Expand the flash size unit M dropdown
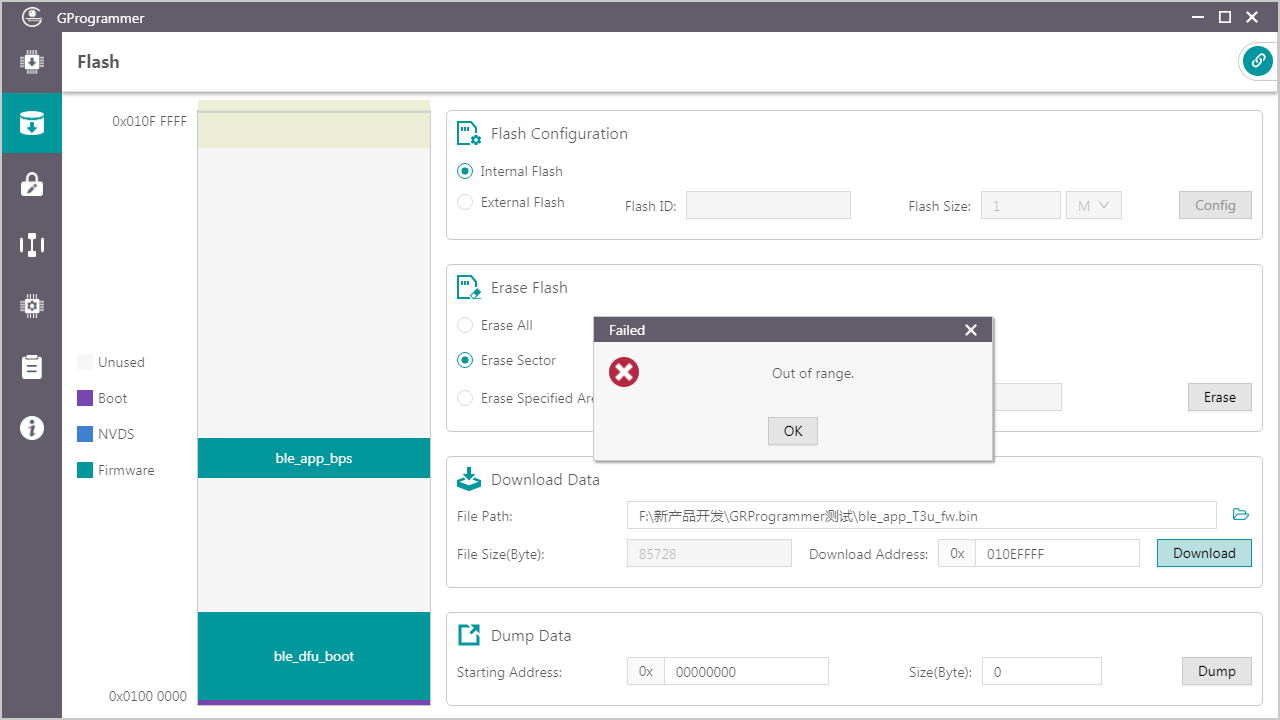This screenshot has width=1280, height=720. click(1093, 205)
